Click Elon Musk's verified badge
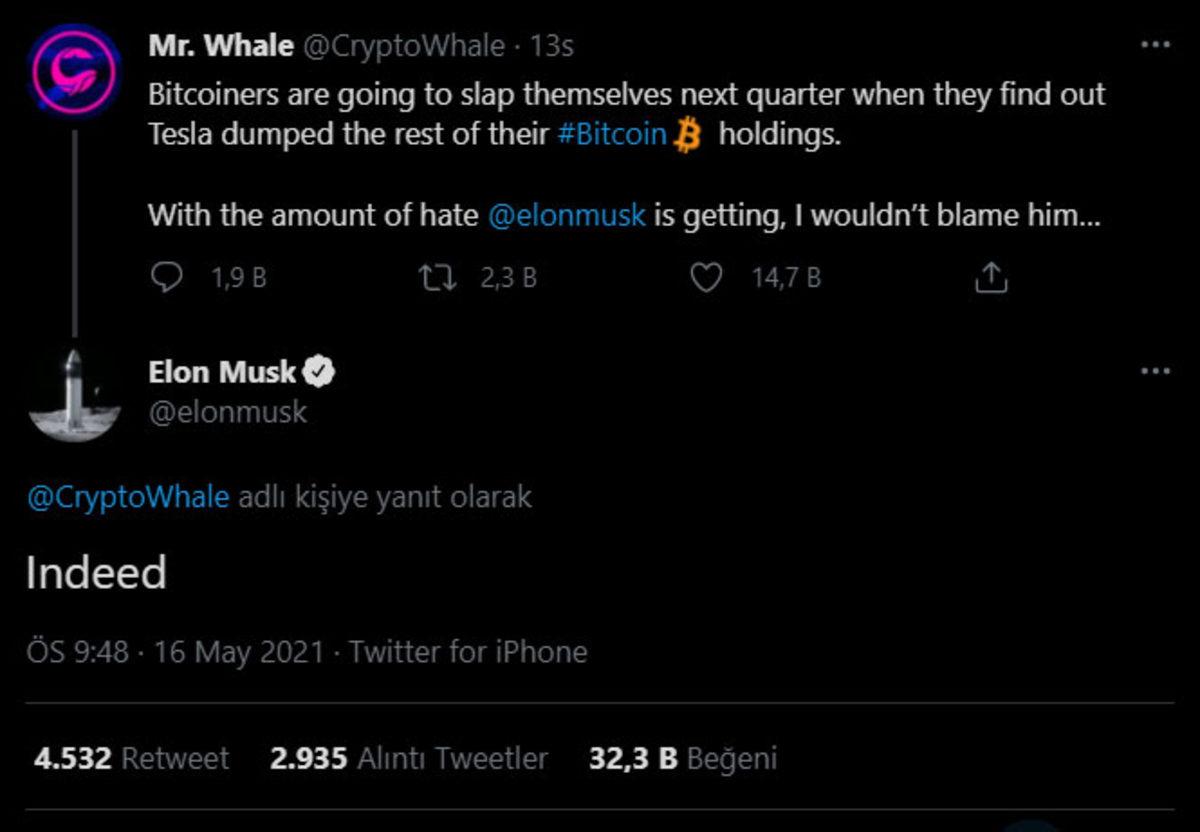 tap(321, 371)
